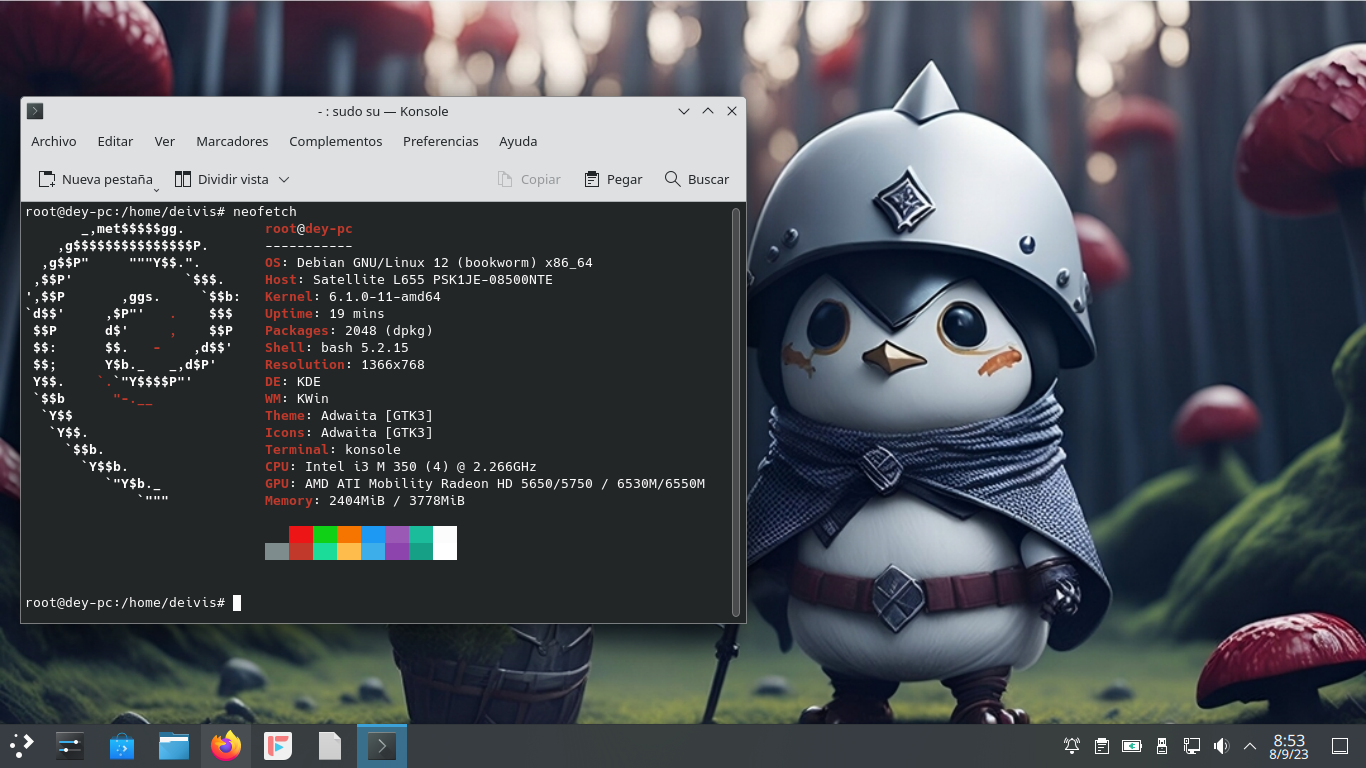Open the audio volume tray icon

click(1220, 746)
